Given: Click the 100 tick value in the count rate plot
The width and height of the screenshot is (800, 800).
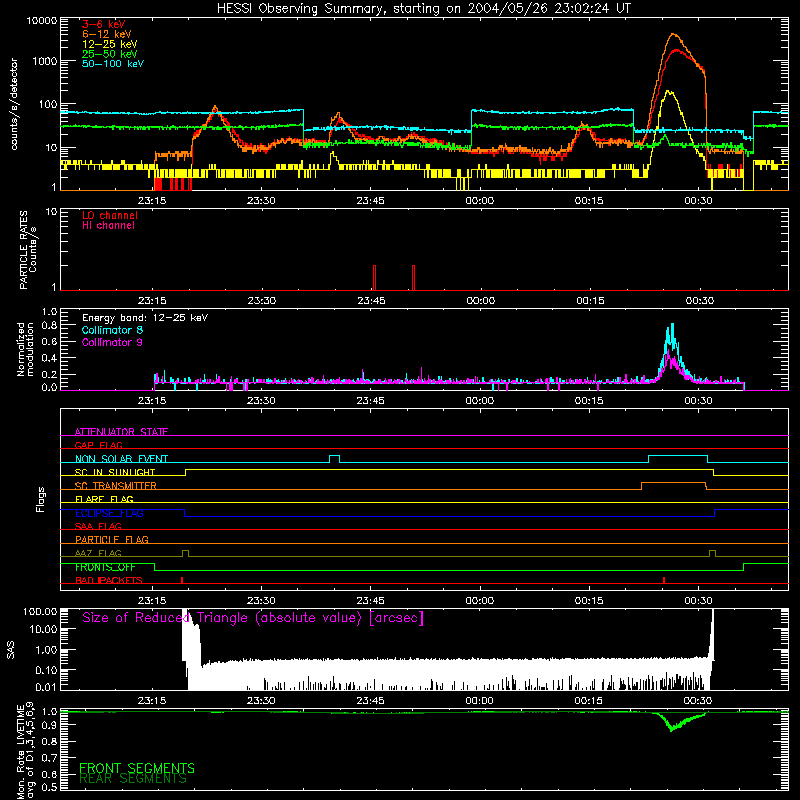Looking at the screenshot, I should (x=47, y=105).
